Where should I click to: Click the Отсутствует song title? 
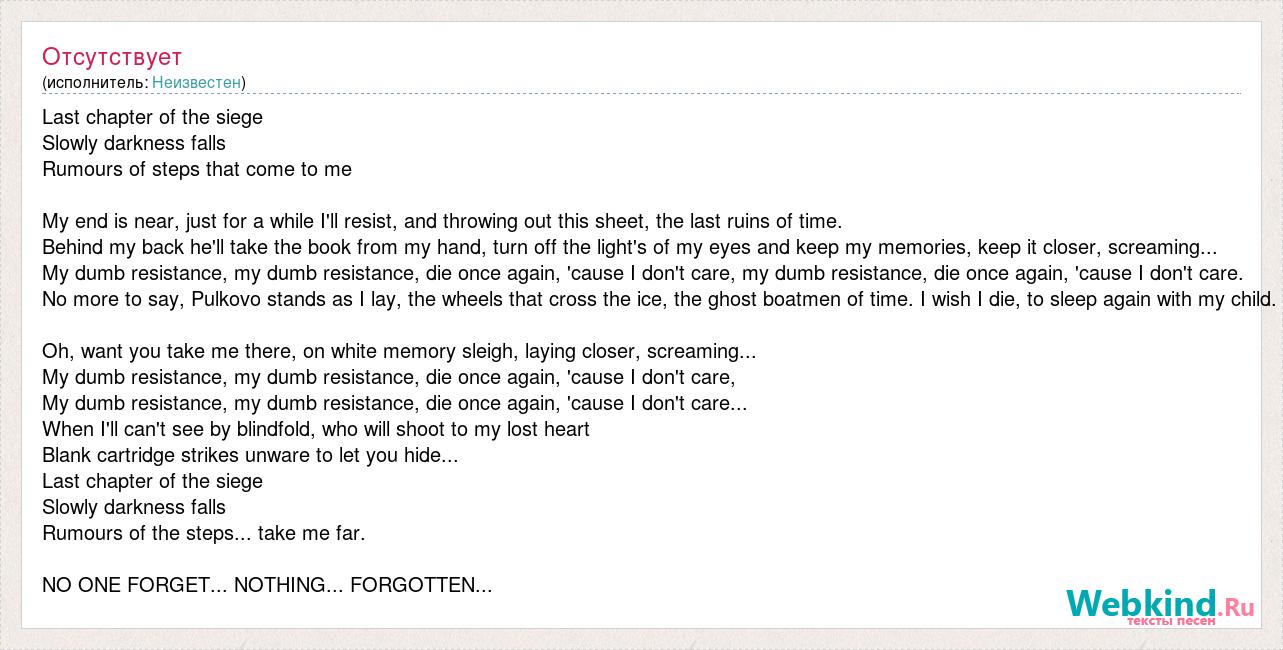[x=112, y=56]
